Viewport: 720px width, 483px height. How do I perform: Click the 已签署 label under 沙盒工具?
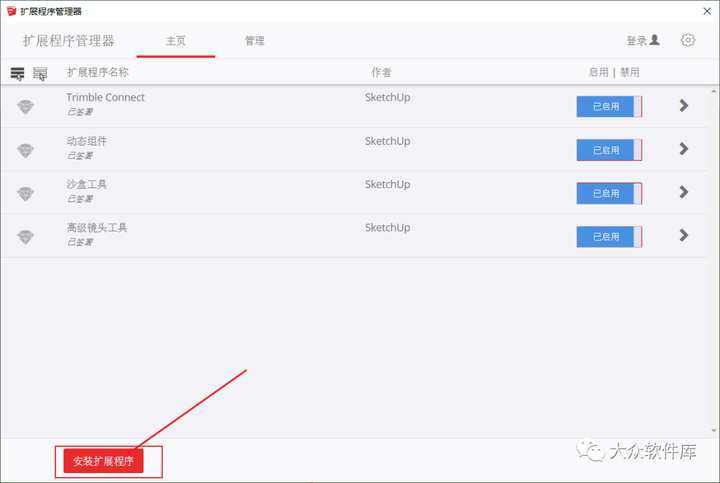80,198
